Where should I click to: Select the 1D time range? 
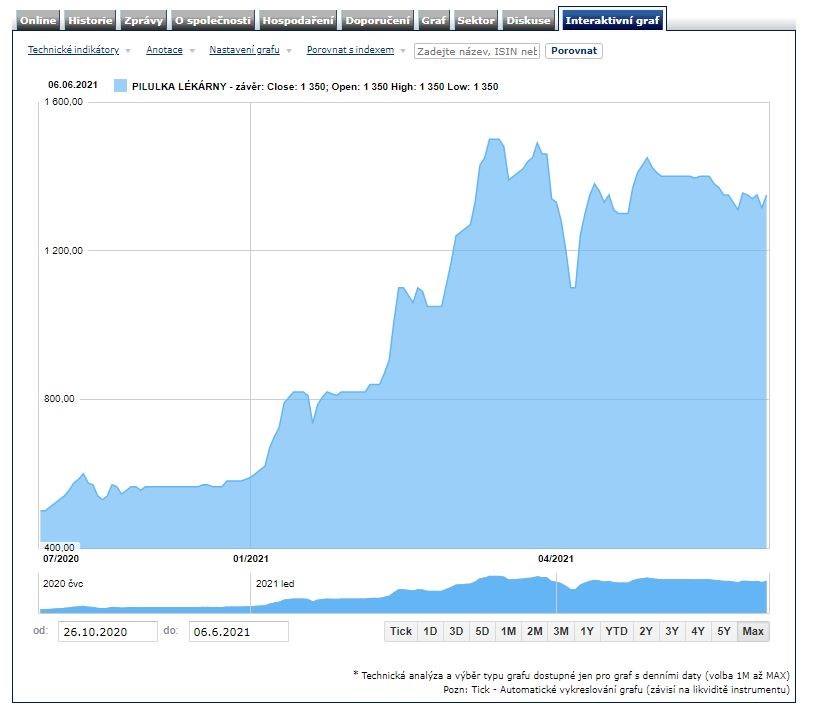pyautogui.click(x=430, y=631)
